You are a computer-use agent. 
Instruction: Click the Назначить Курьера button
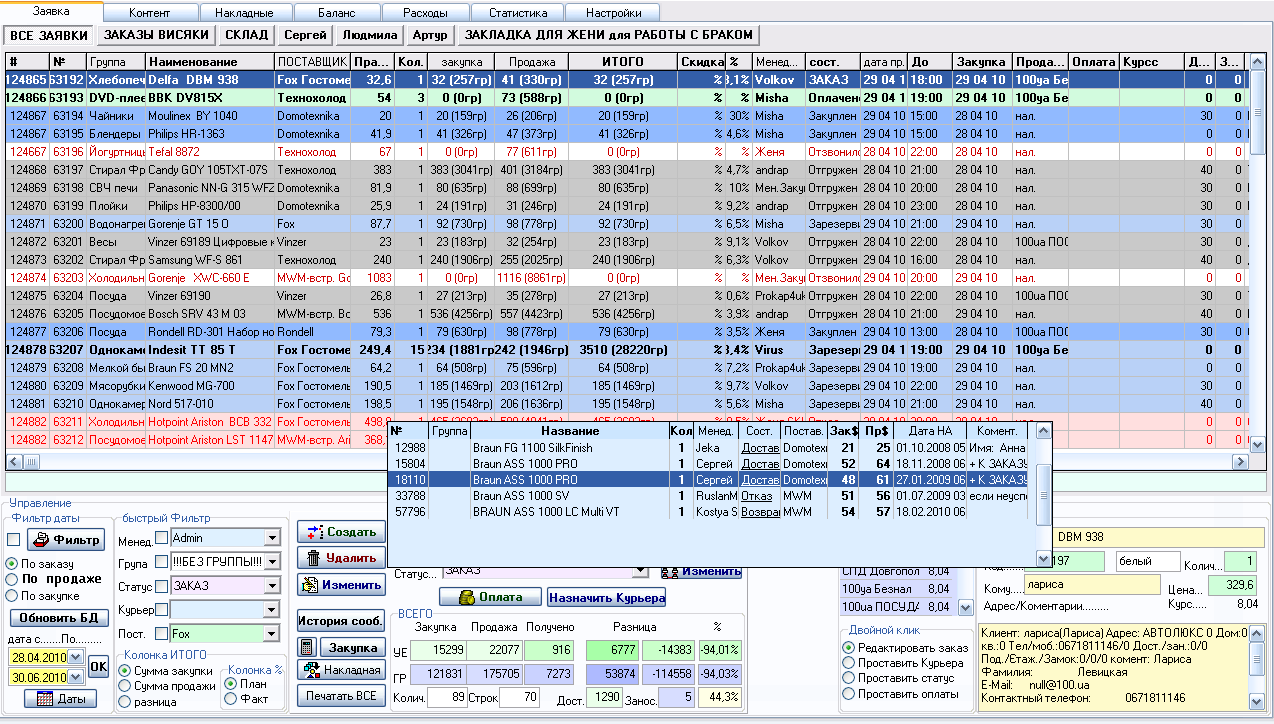606,597
